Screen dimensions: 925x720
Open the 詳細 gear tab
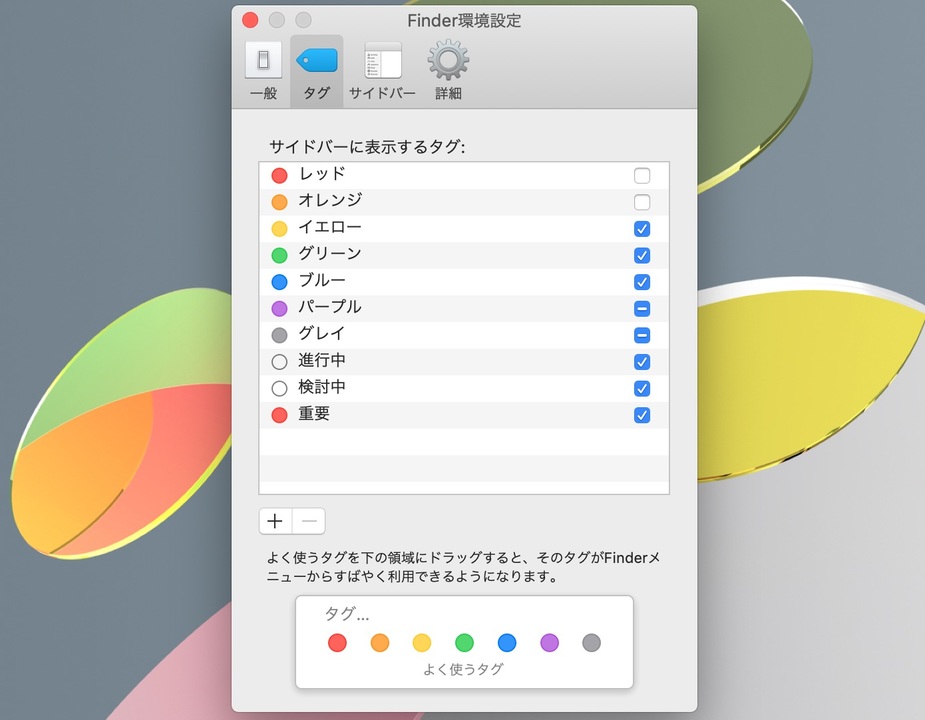[x=448, y=71]
